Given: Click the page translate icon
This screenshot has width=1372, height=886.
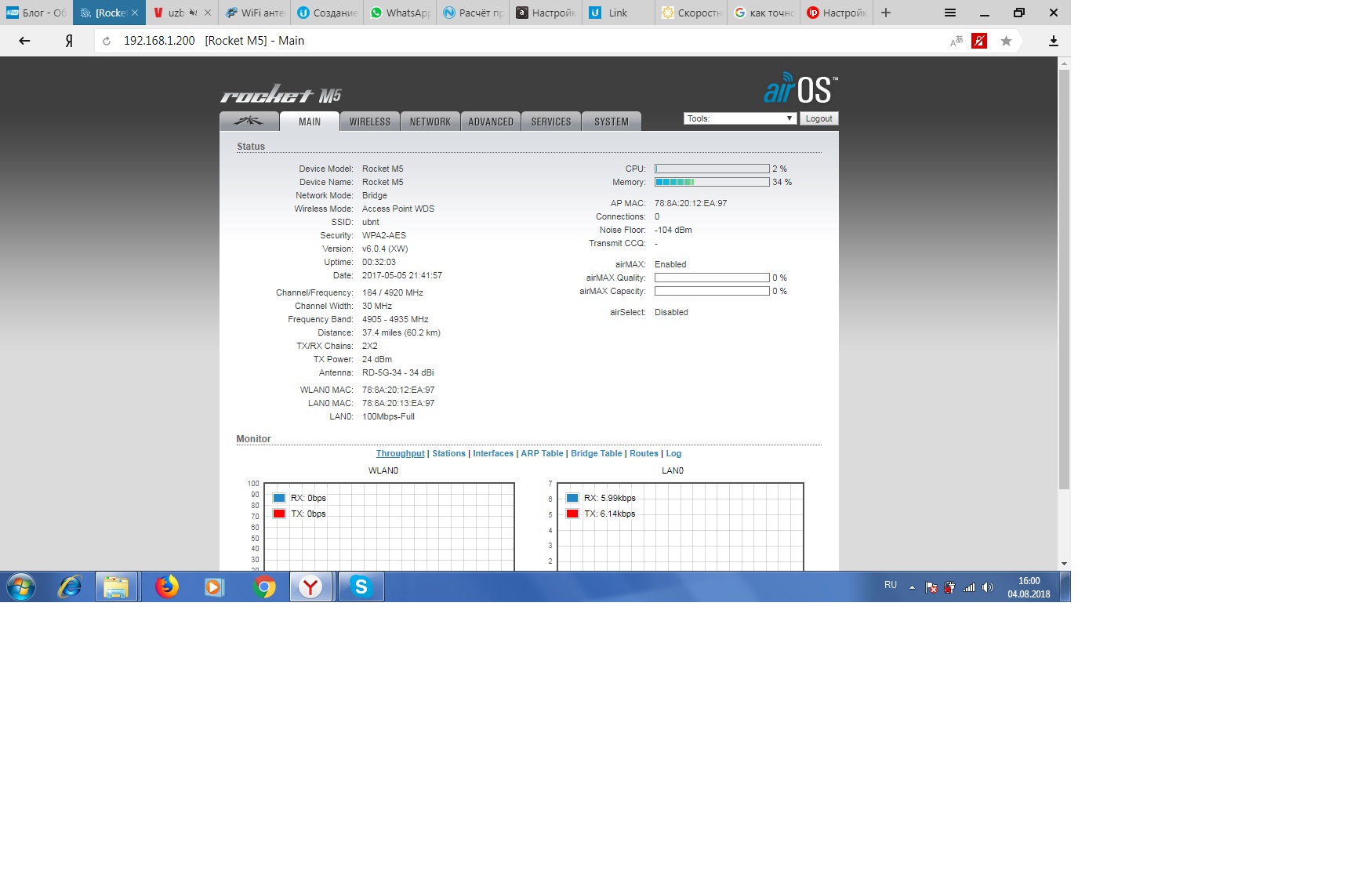Looking at the screenshot, I should click(956, 41).
